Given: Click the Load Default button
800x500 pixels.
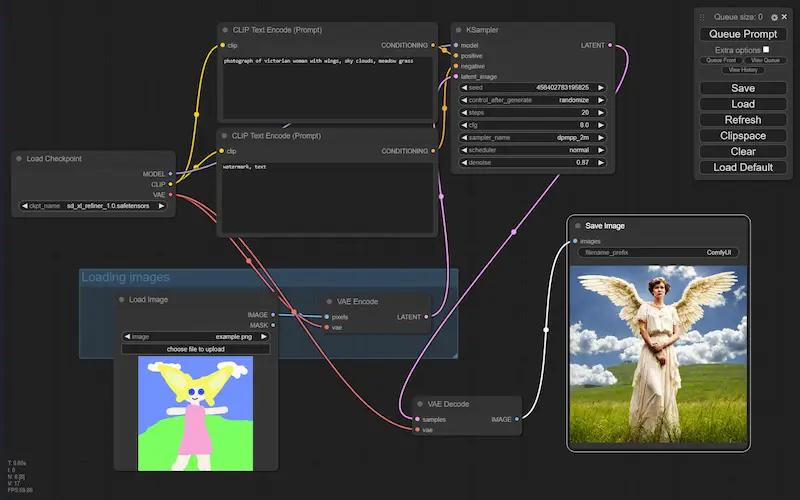Looking at the screenshot, I should coord(743,167).
